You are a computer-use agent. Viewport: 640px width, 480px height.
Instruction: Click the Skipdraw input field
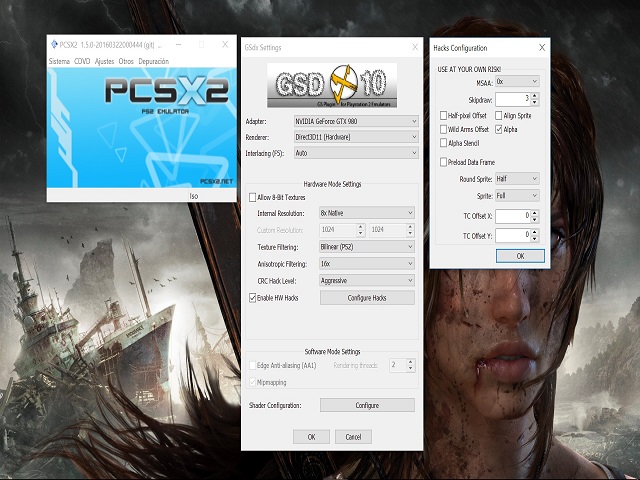pos(513,99)
